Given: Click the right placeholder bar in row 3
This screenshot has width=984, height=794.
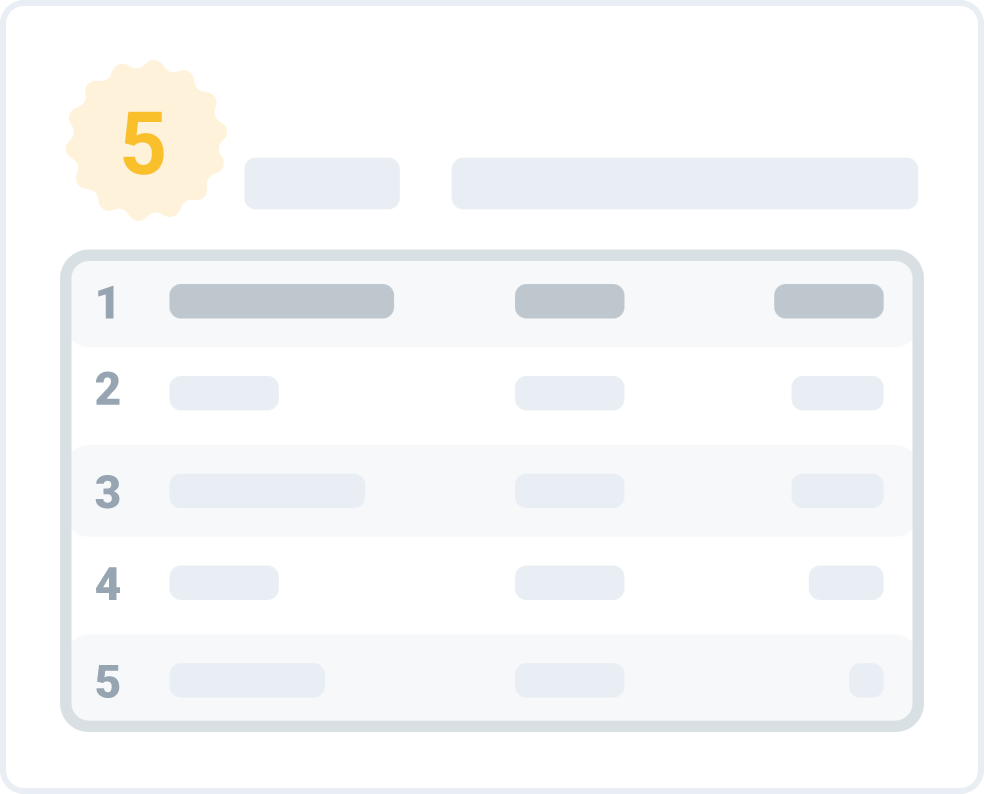Looking at the screenshot, I should coord(837,491).
